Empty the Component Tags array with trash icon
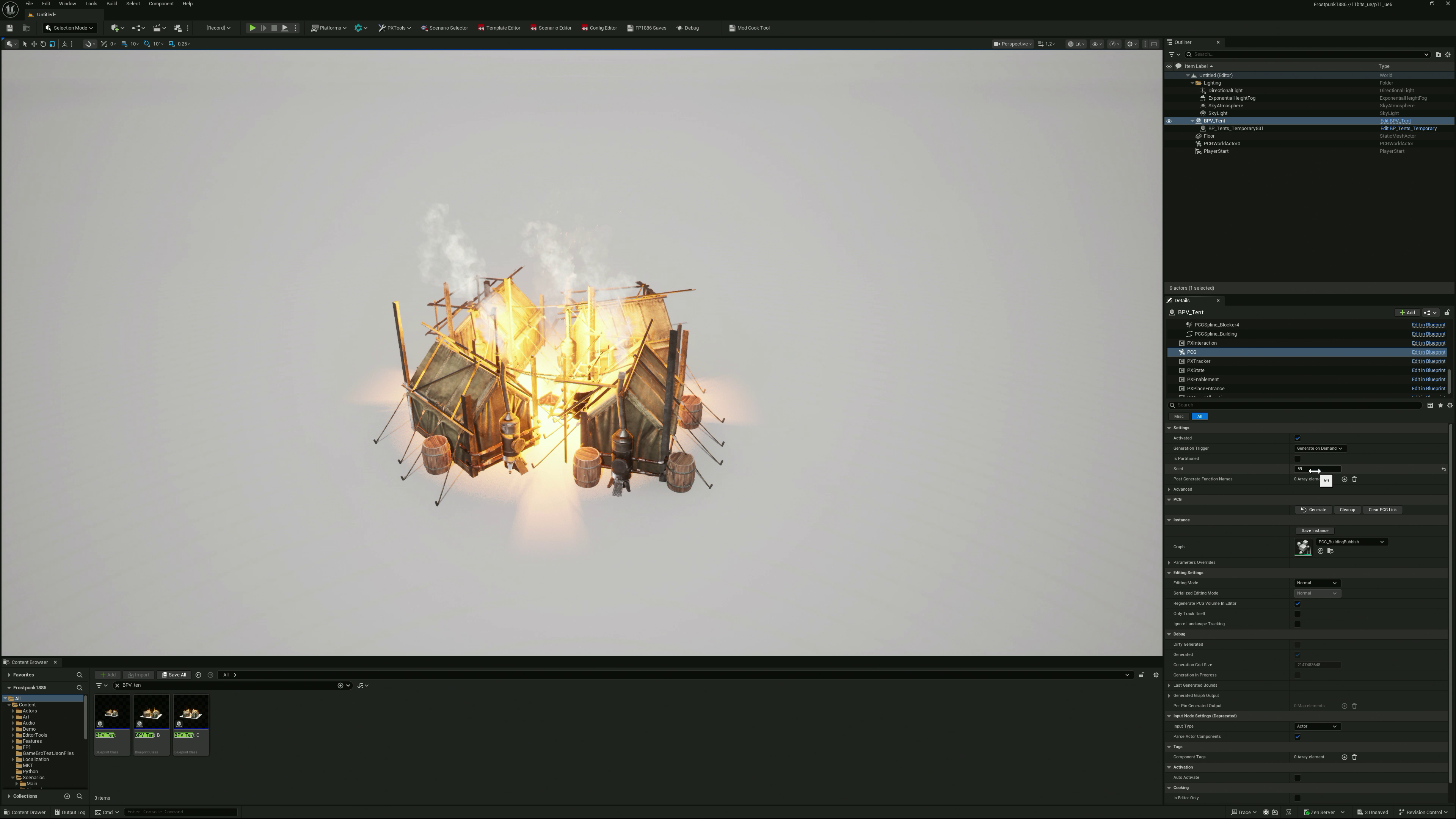The width and height of the screenshot is (1456, 819). pos(1354,758)
